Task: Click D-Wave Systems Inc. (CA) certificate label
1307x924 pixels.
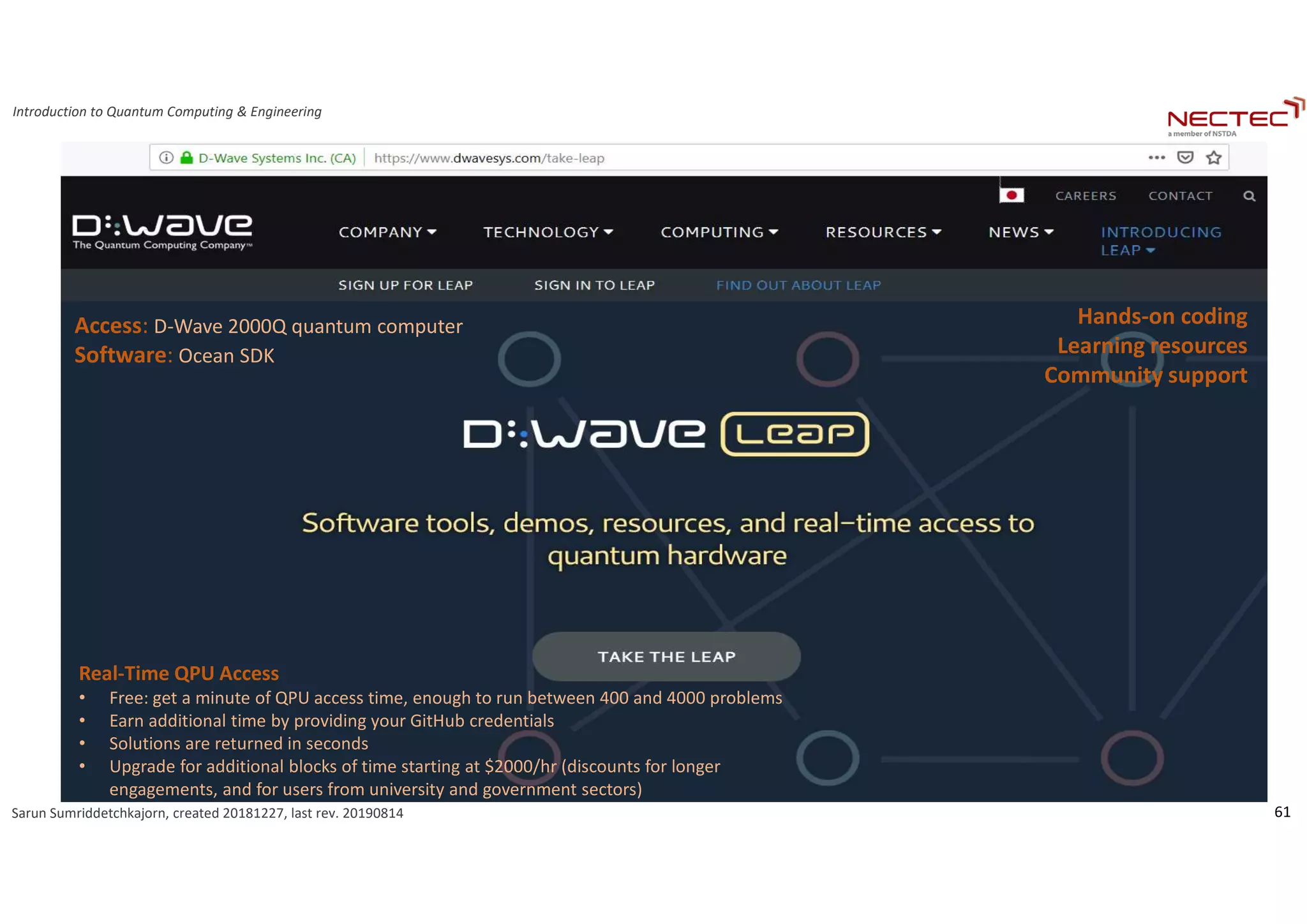Action: [277, 158]
